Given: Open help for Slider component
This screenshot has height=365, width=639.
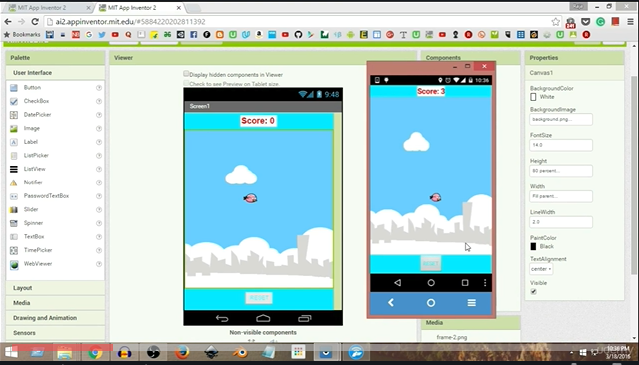Looking at the screenshot, I should tap(99, 209).
